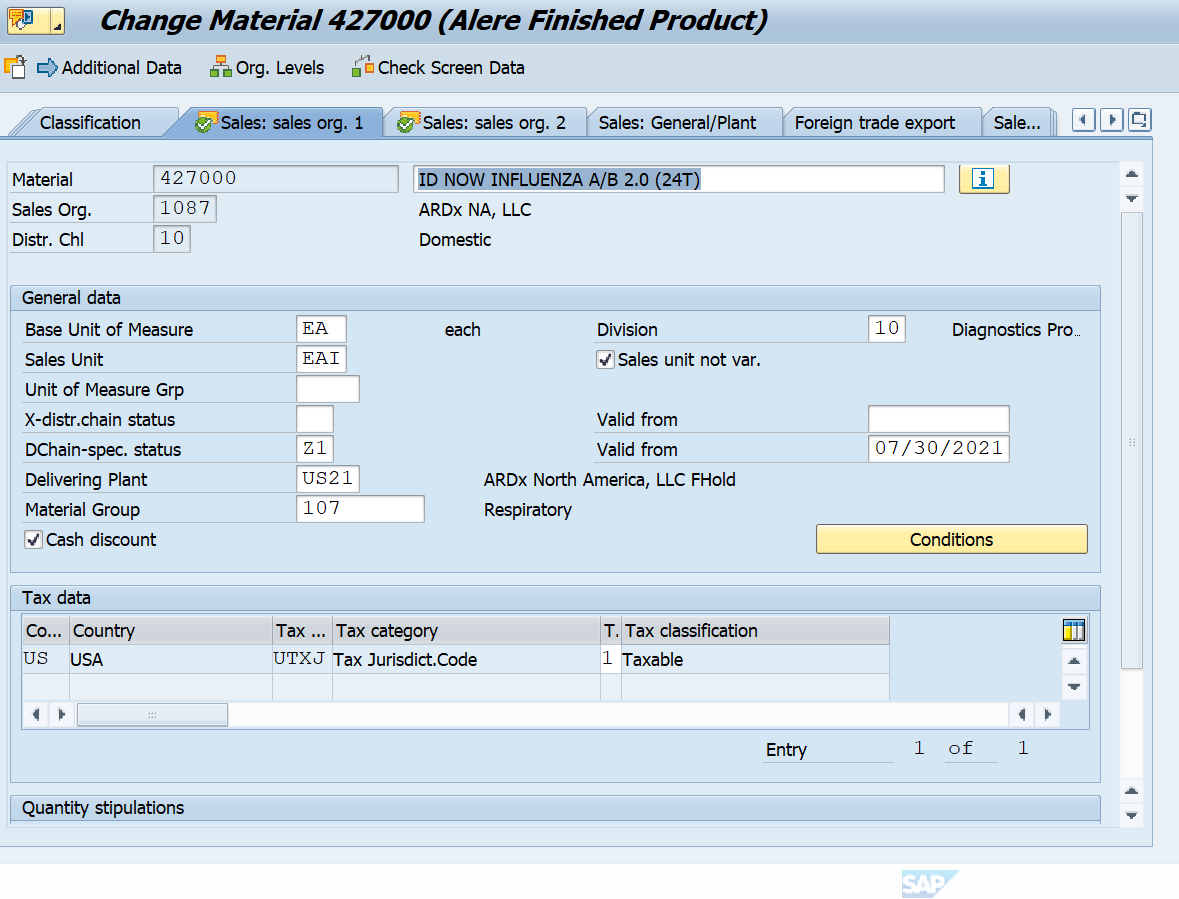The image size is (1179, 899).
Task: Click the Material number field 427000
Action: (x=275, y=179)
